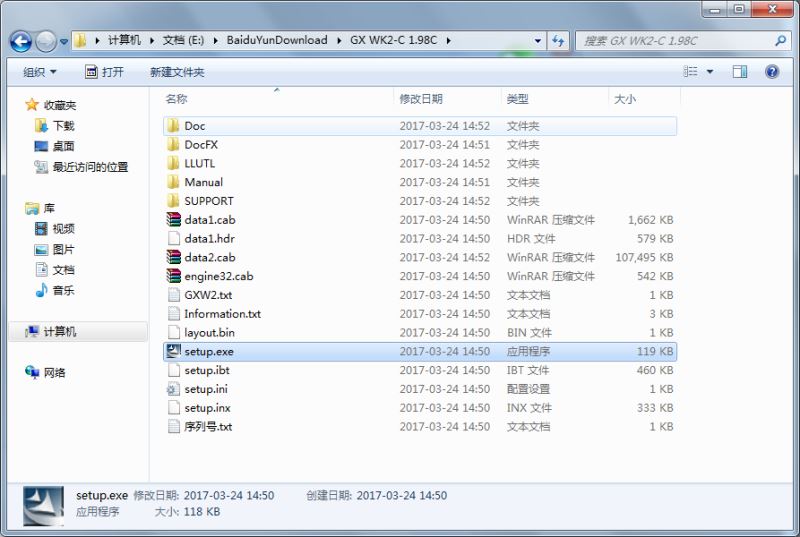Select GXW2.txt file icon
The width and height of the screenshot is (800, 537).
(x=173, y=295)
